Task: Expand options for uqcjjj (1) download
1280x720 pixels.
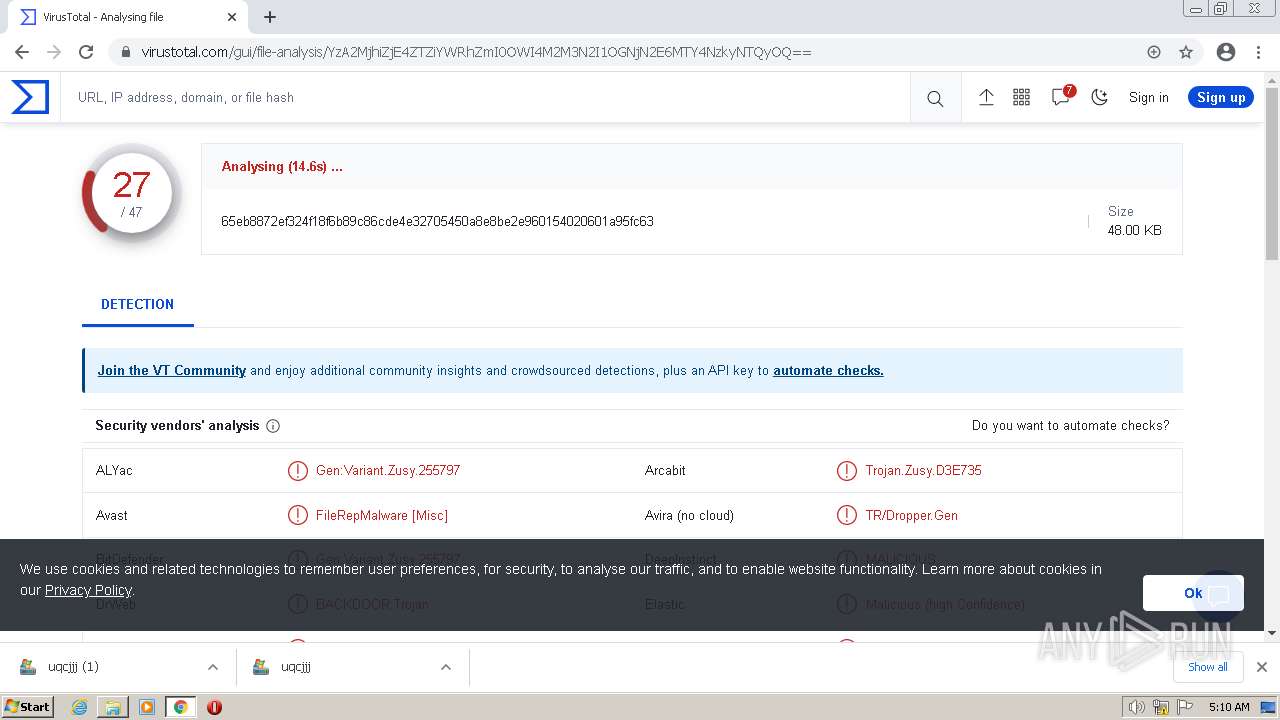Action: (213, 667)
